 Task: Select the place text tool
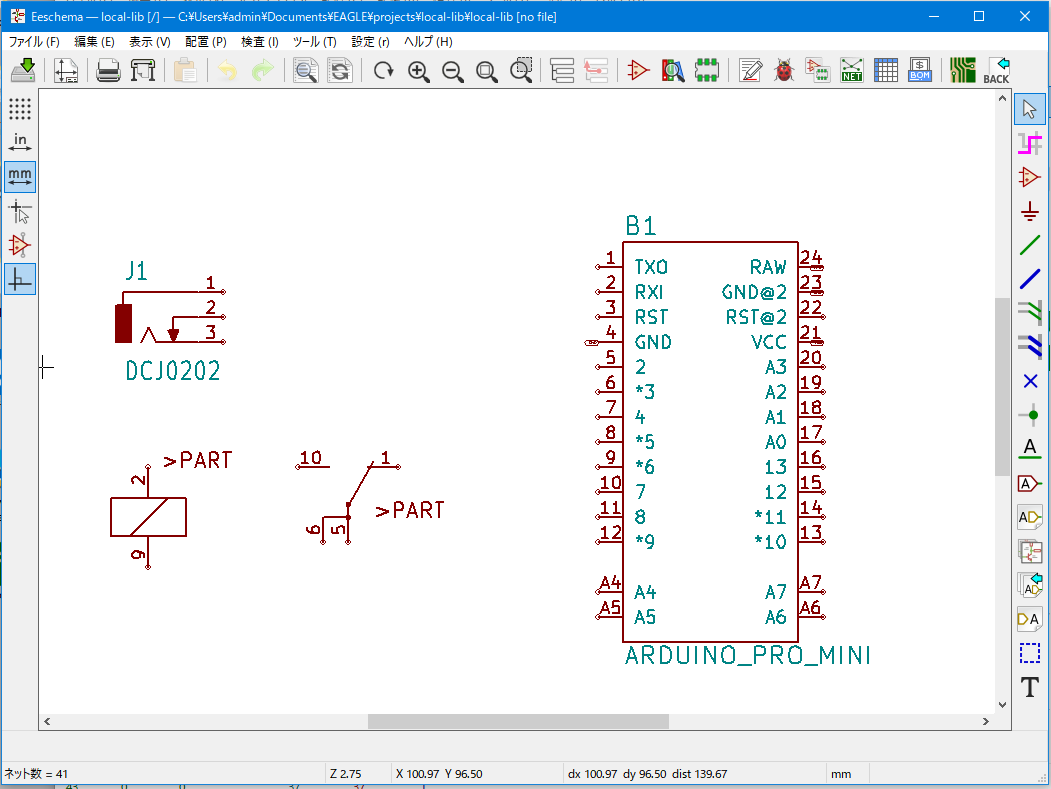(x=1030, y=687)
